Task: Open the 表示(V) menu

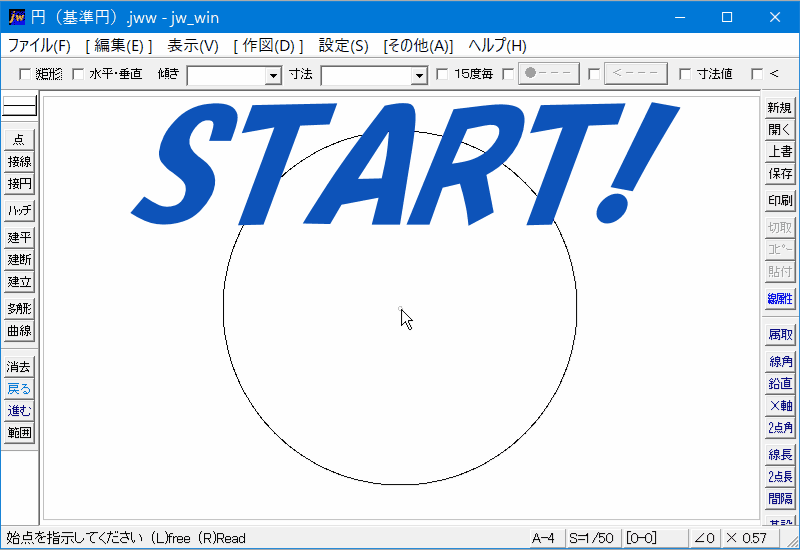Action: pyautogui.click(x=193, y=46)
